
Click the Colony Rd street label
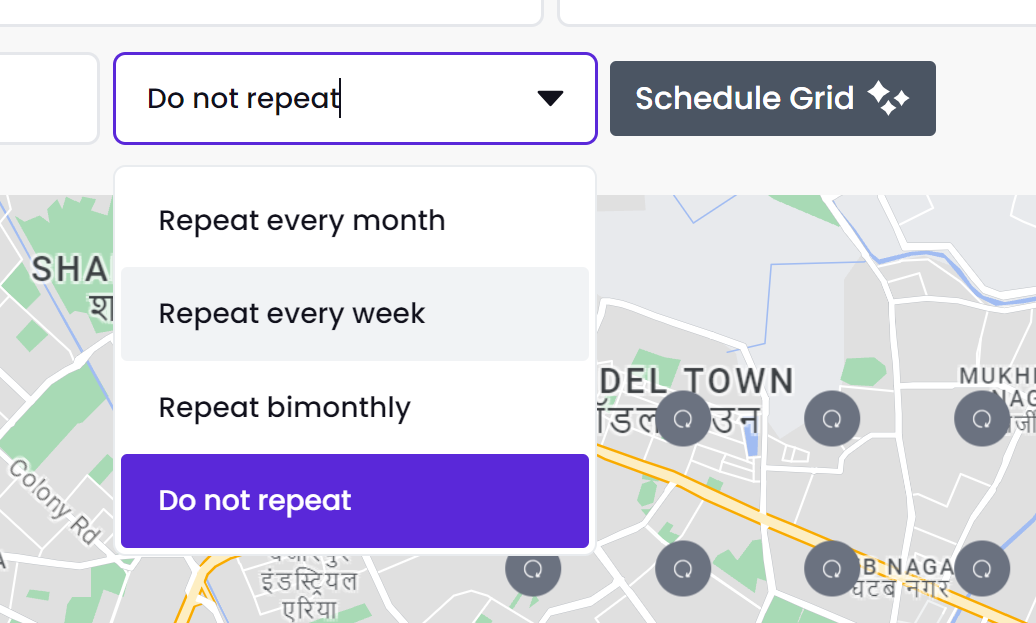tap(56, 502)
